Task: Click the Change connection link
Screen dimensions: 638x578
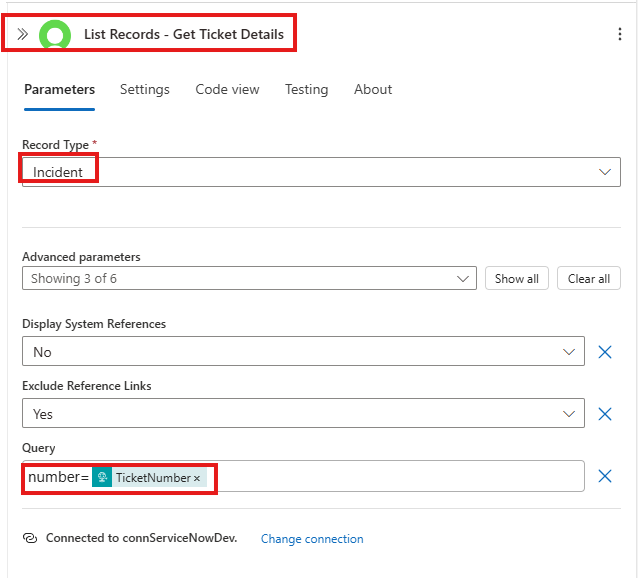Action: click(312, 539)
